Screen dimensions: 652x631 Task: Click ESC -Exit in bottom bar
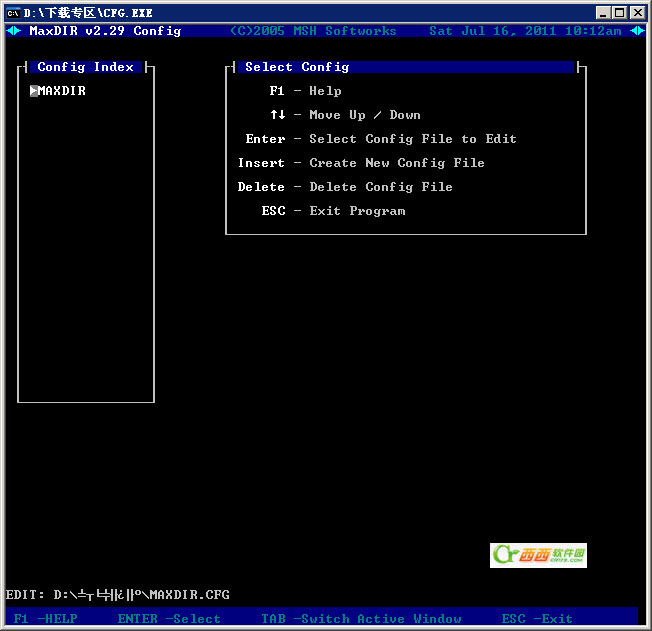(537, 619)
